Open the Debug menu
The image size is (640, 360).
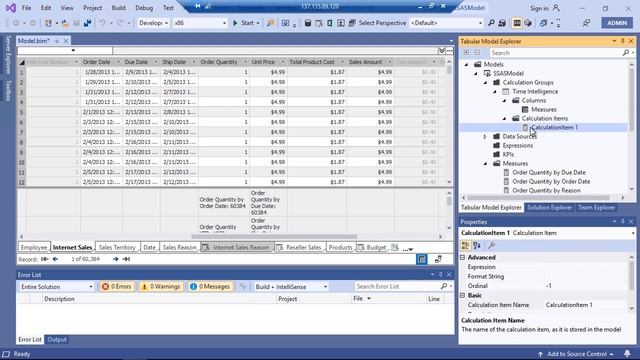pyautogui.click(x=144, y=8)
